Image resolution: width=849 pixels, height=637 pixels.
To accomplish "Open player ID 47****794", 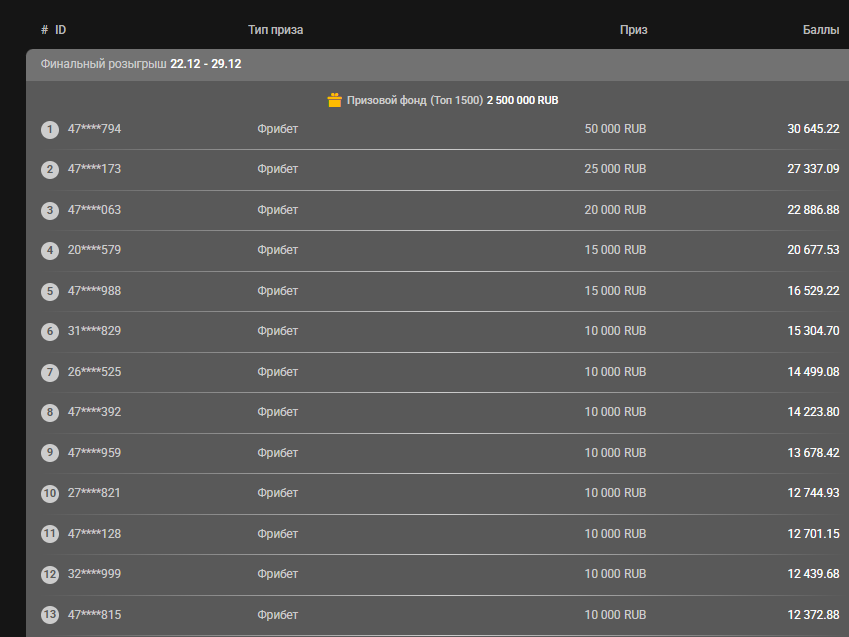I will pos(94,129).
